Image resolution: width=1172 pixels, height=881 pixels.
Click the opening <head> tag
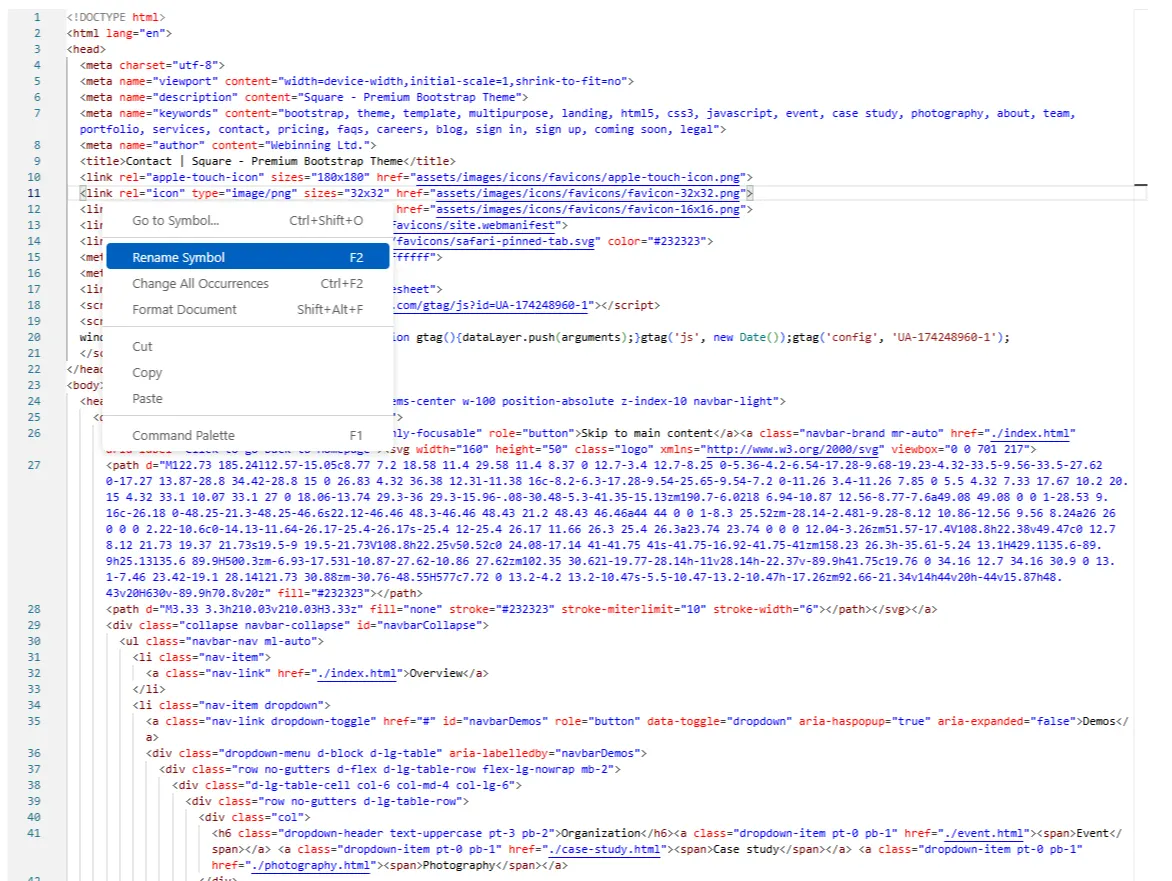coord(86,49)
